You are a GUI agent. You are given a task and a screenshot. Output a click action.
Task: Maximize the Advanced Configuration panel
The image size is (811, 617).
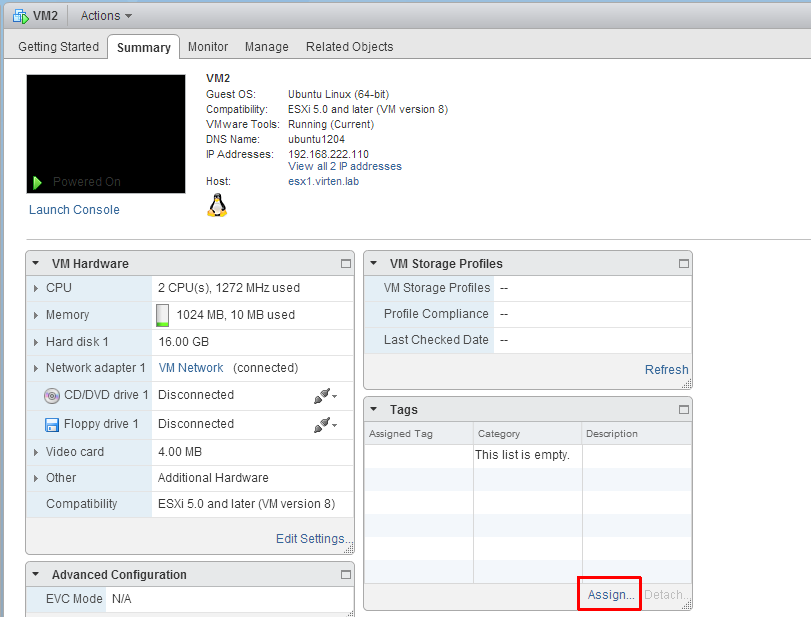point(346,575)
